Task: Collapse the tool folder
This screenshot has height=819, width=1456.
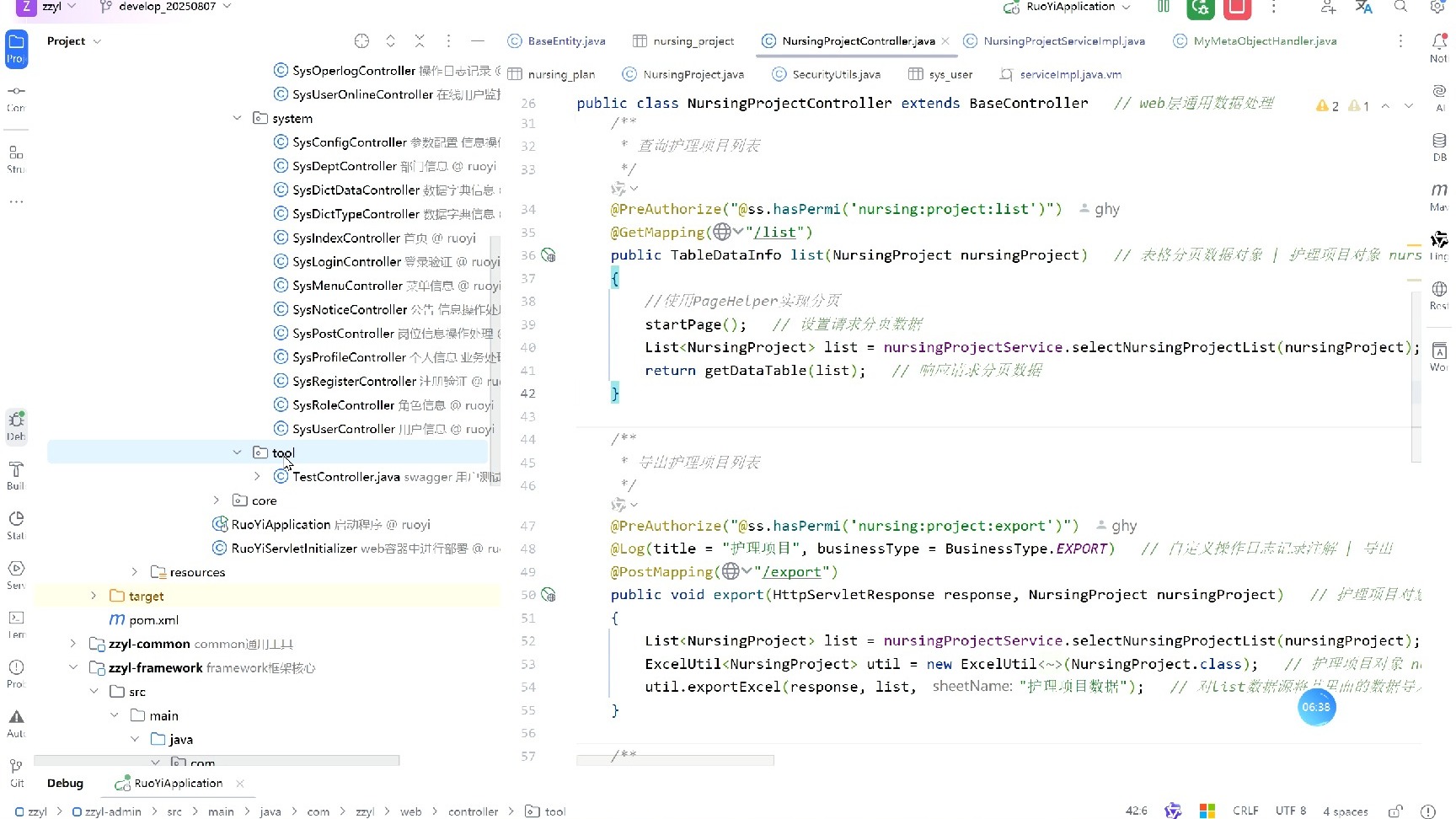Action: coord(237,452)
